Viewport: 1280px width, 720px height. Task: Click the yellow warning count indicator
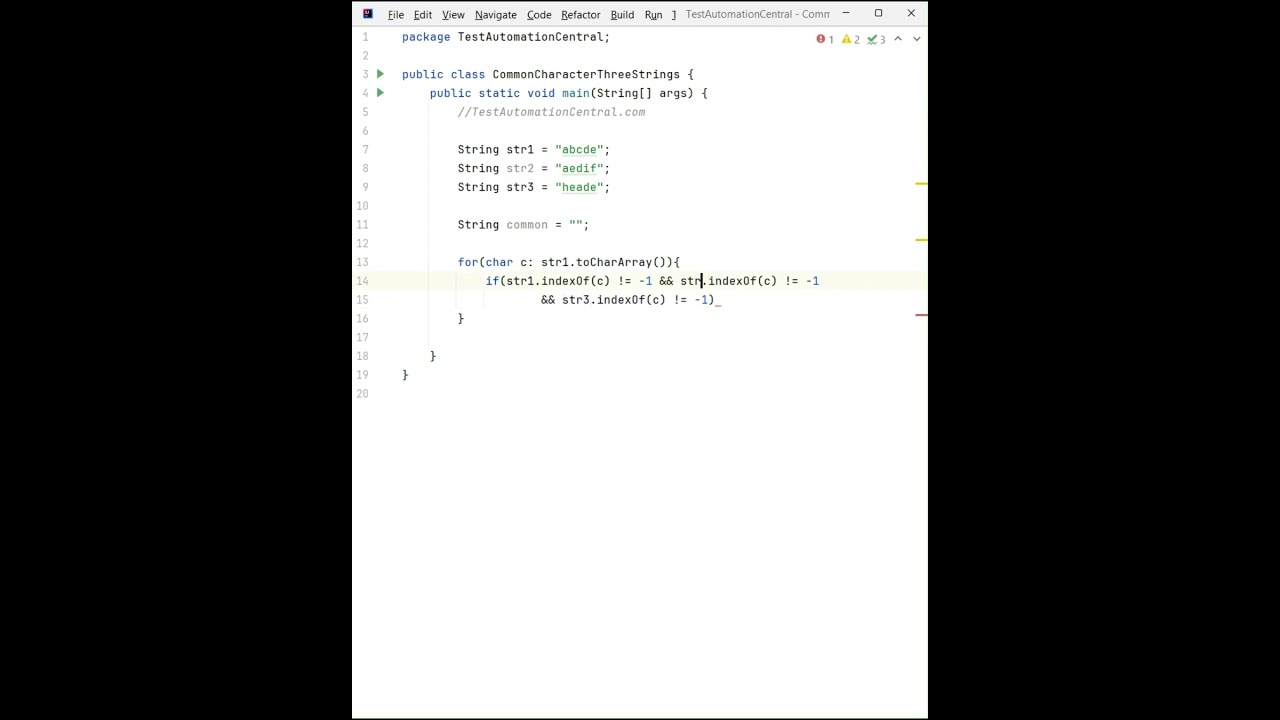click(851, 39)
